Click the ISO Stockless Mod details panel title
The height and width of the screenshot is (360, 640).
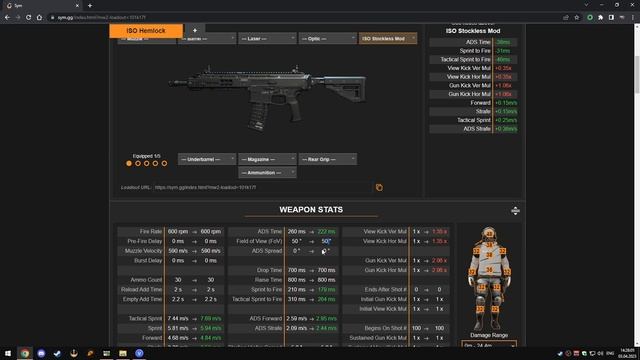[473, 31]
